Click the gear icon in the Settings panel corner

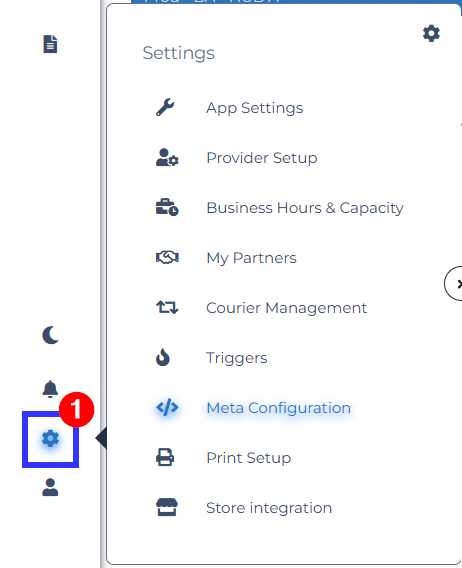[x=431, y=33]
